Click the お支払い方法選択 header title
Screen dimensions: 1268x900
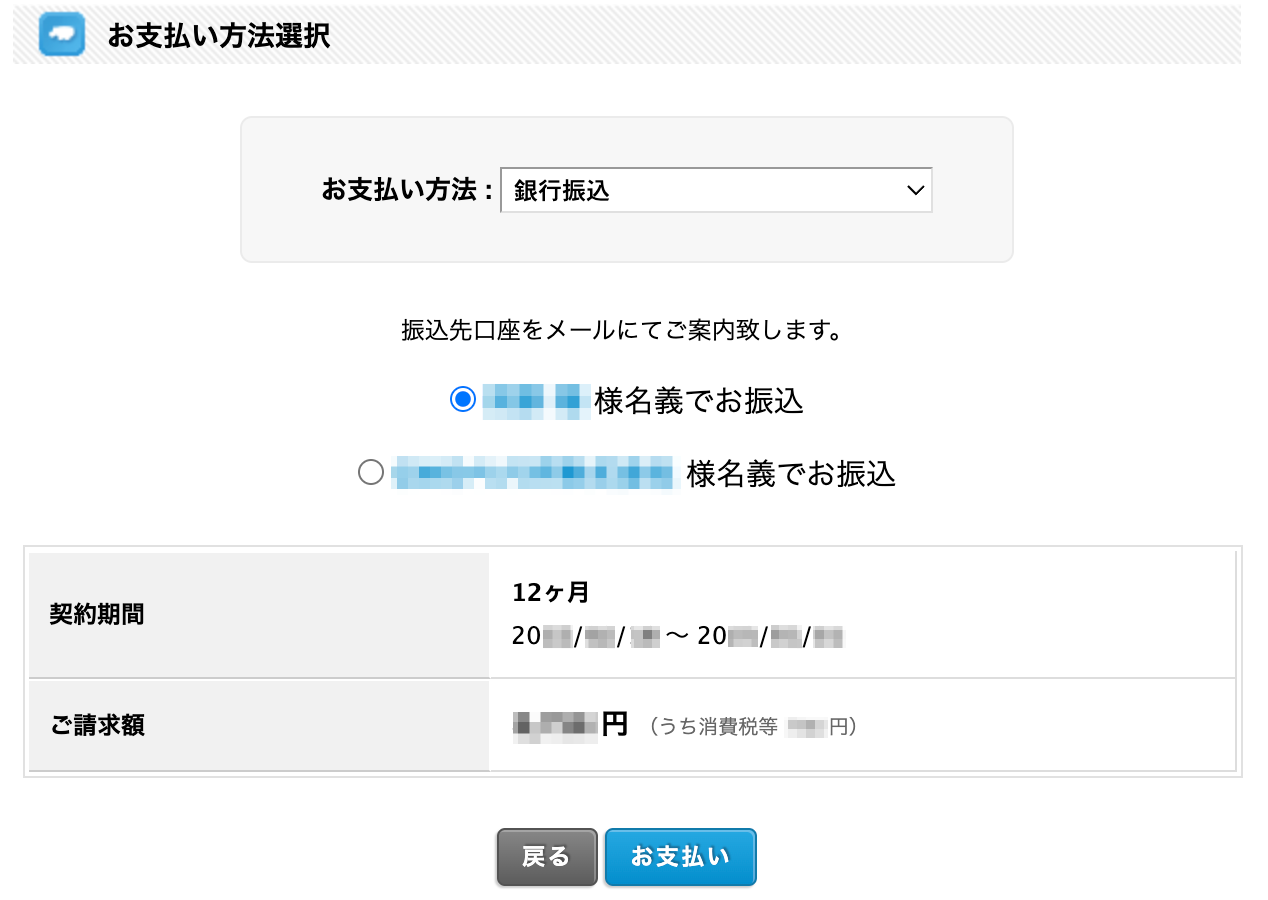click(218, 36)
